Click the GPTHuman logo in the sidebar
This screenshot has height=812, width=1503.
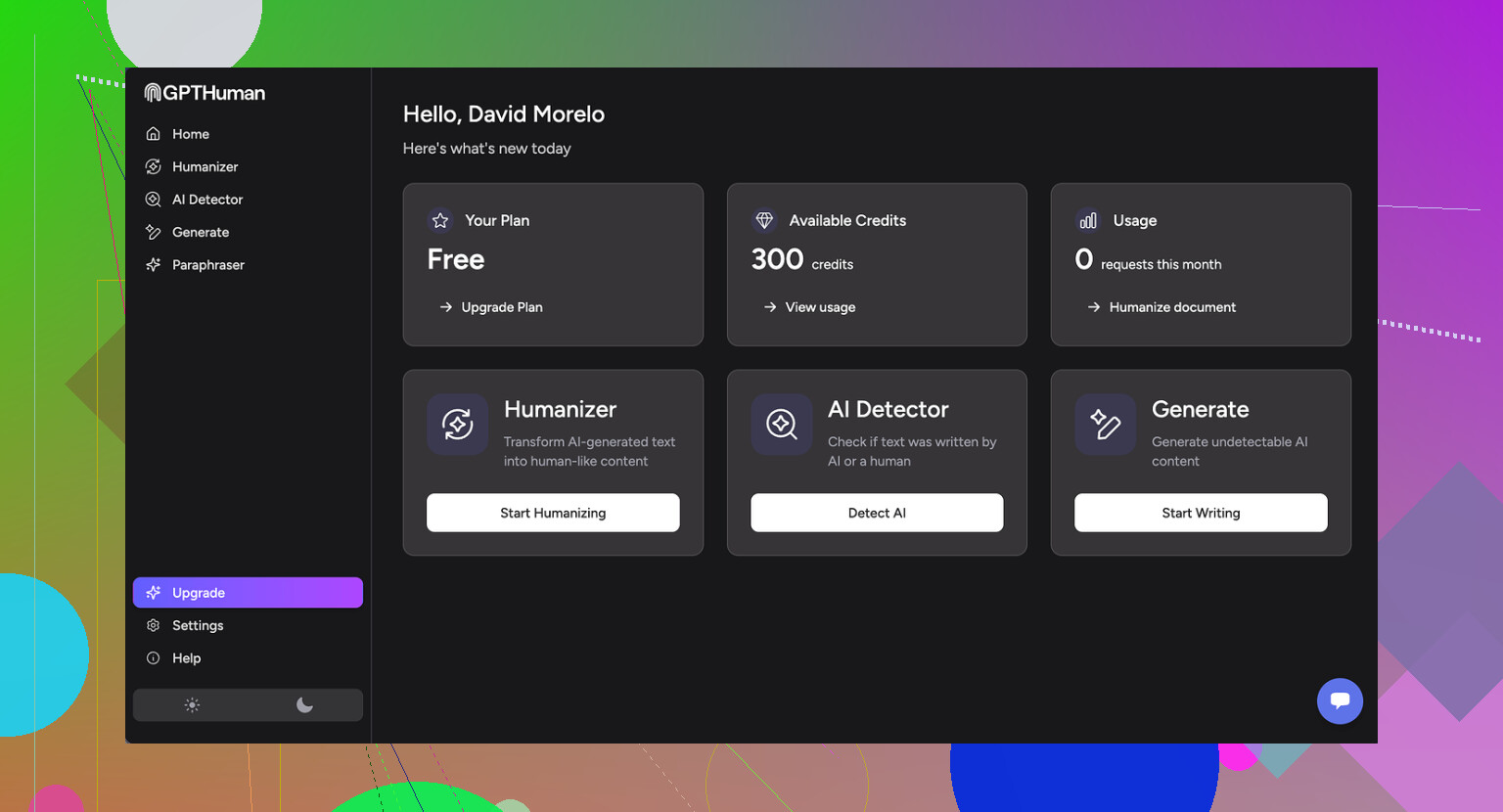tap(205, 93)
